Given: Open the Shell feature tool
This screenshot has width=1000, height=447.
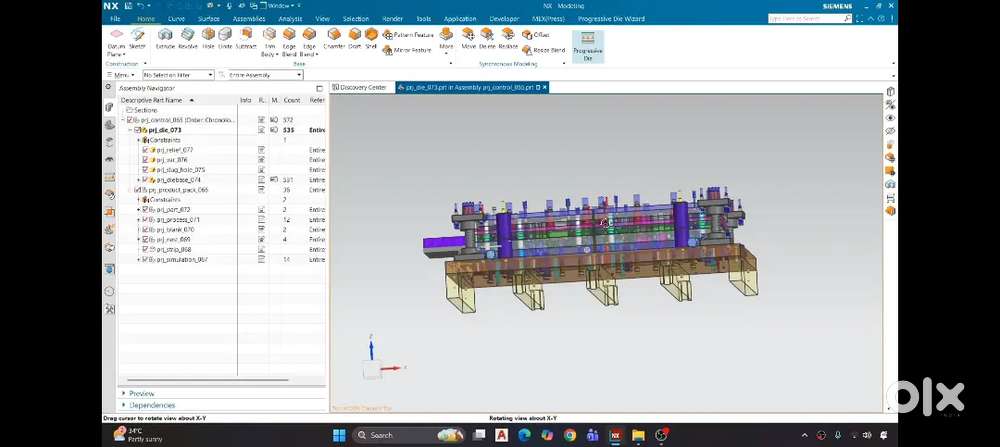Looking at the screenshot, I should click(371, 38).
